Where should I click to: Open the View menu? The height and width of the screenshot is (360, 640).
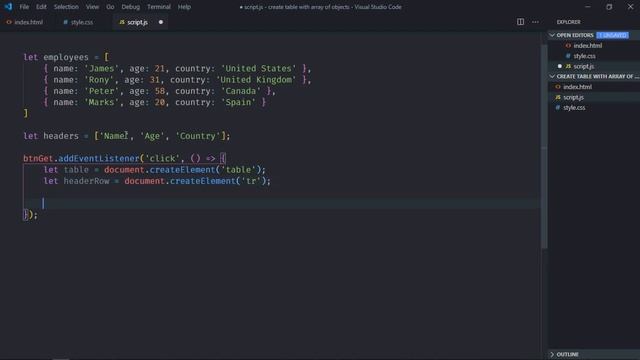(92, 7)
